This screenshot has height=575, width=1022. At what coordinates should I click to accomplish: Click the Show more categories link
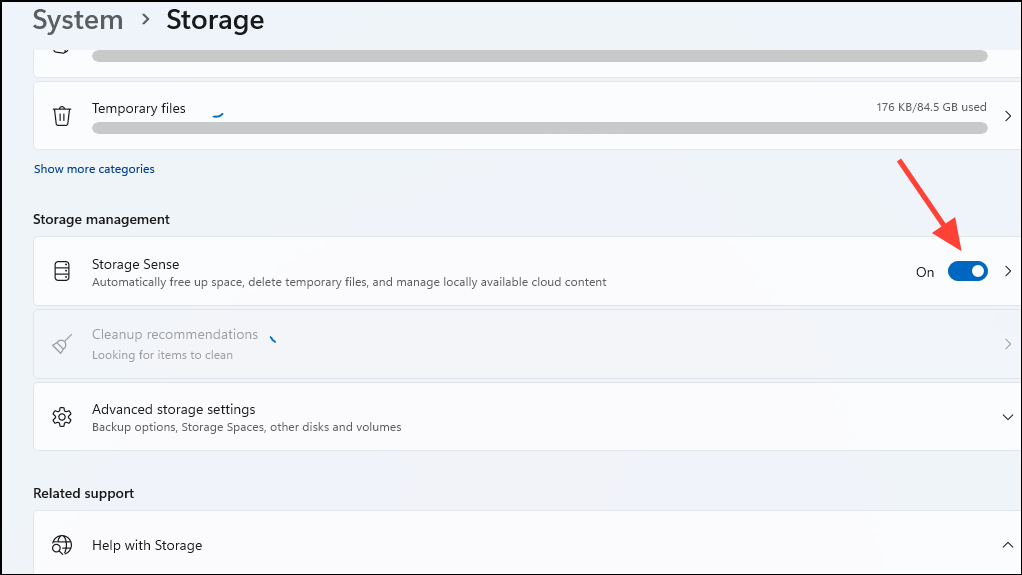[x=94, y=169]
